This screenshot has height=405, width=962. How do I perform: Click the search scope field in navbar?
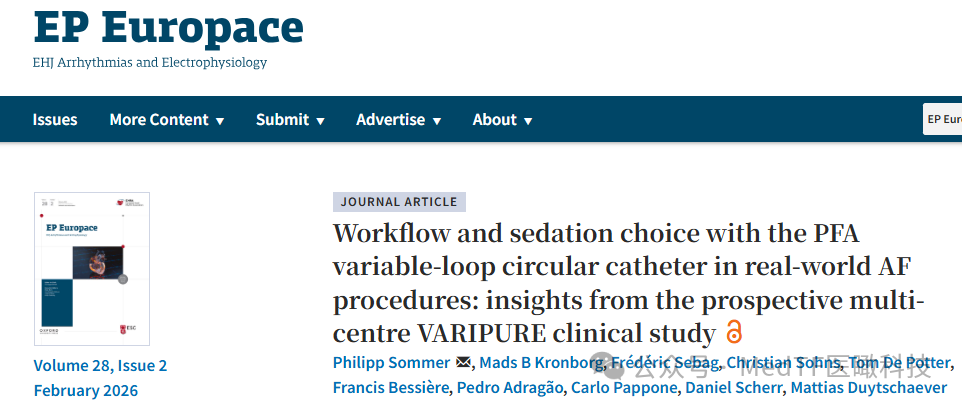[942, 119]
